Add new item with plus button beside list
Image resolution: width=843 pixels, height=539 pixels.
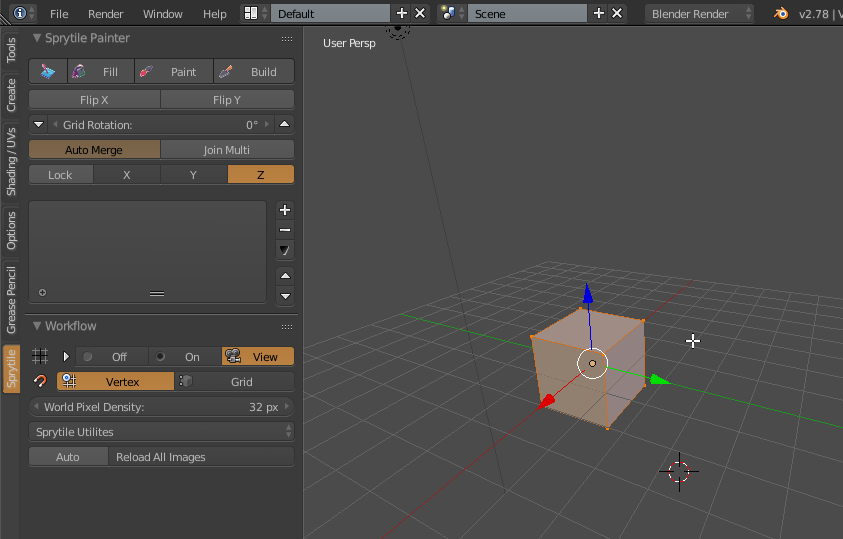pyautogui.click(x=285, y=210)
